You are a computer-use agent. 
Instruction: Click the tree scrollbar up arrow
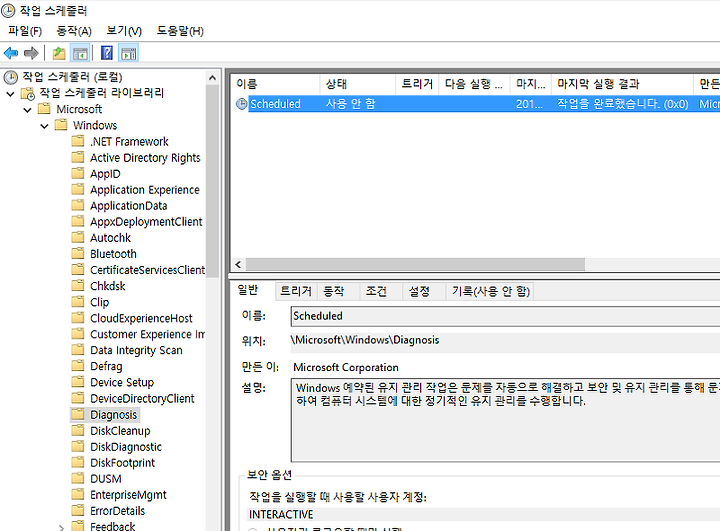[212, 78]
